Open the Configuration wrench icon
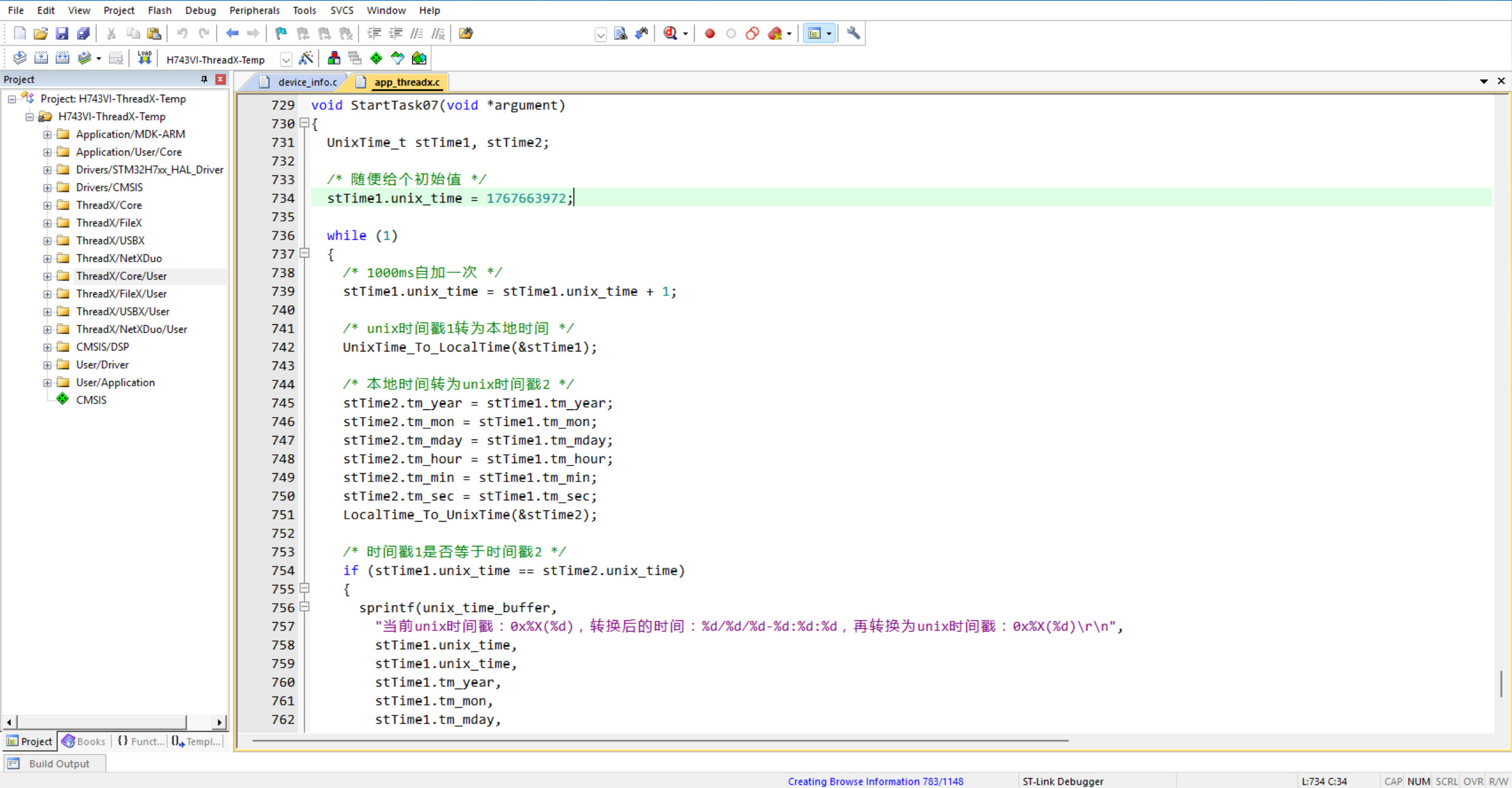 (853, 34)
